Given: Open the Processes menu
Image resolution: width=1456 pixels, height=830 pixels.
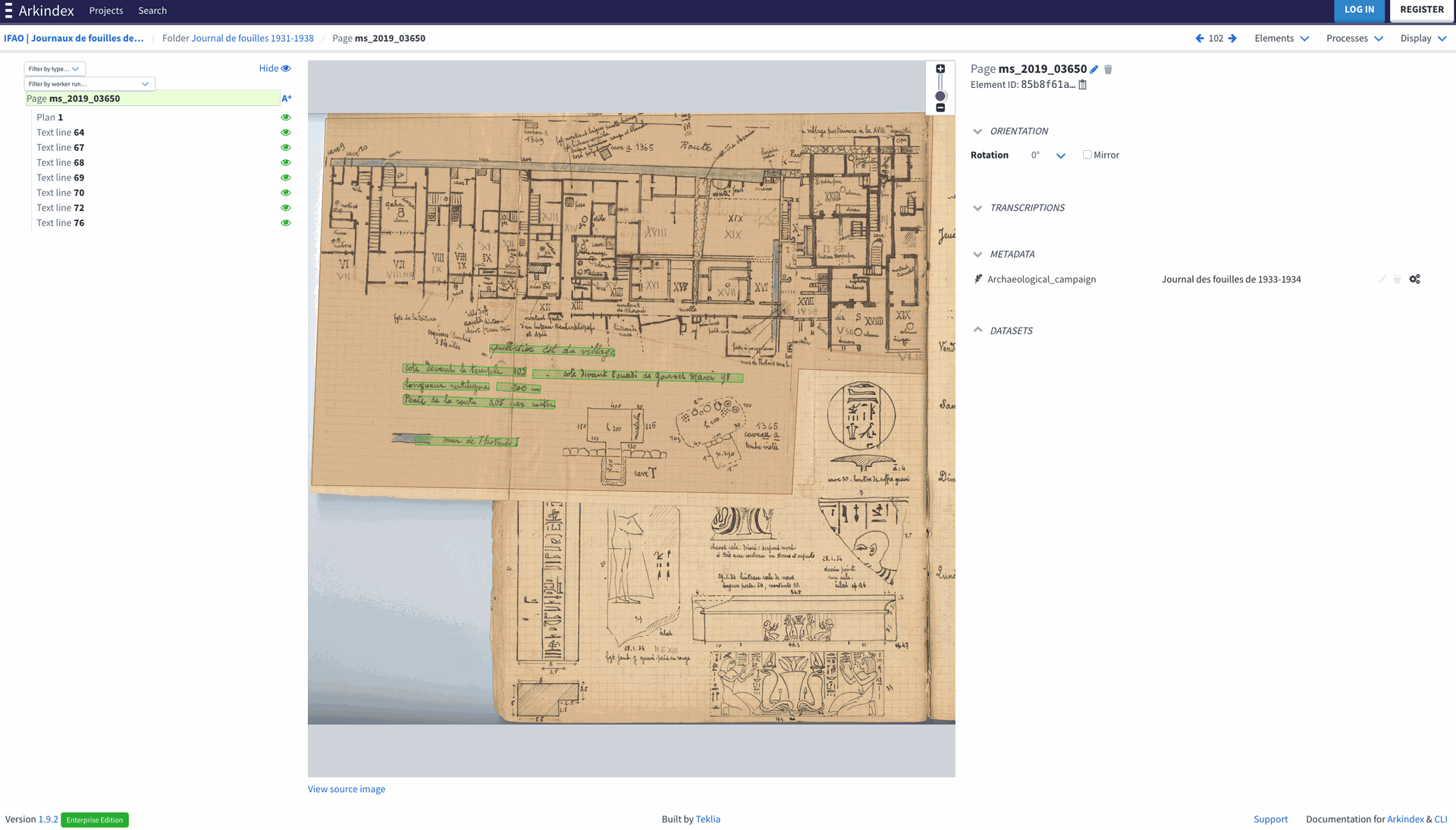Looking at the screenshot, I should tap(1354, 39).
